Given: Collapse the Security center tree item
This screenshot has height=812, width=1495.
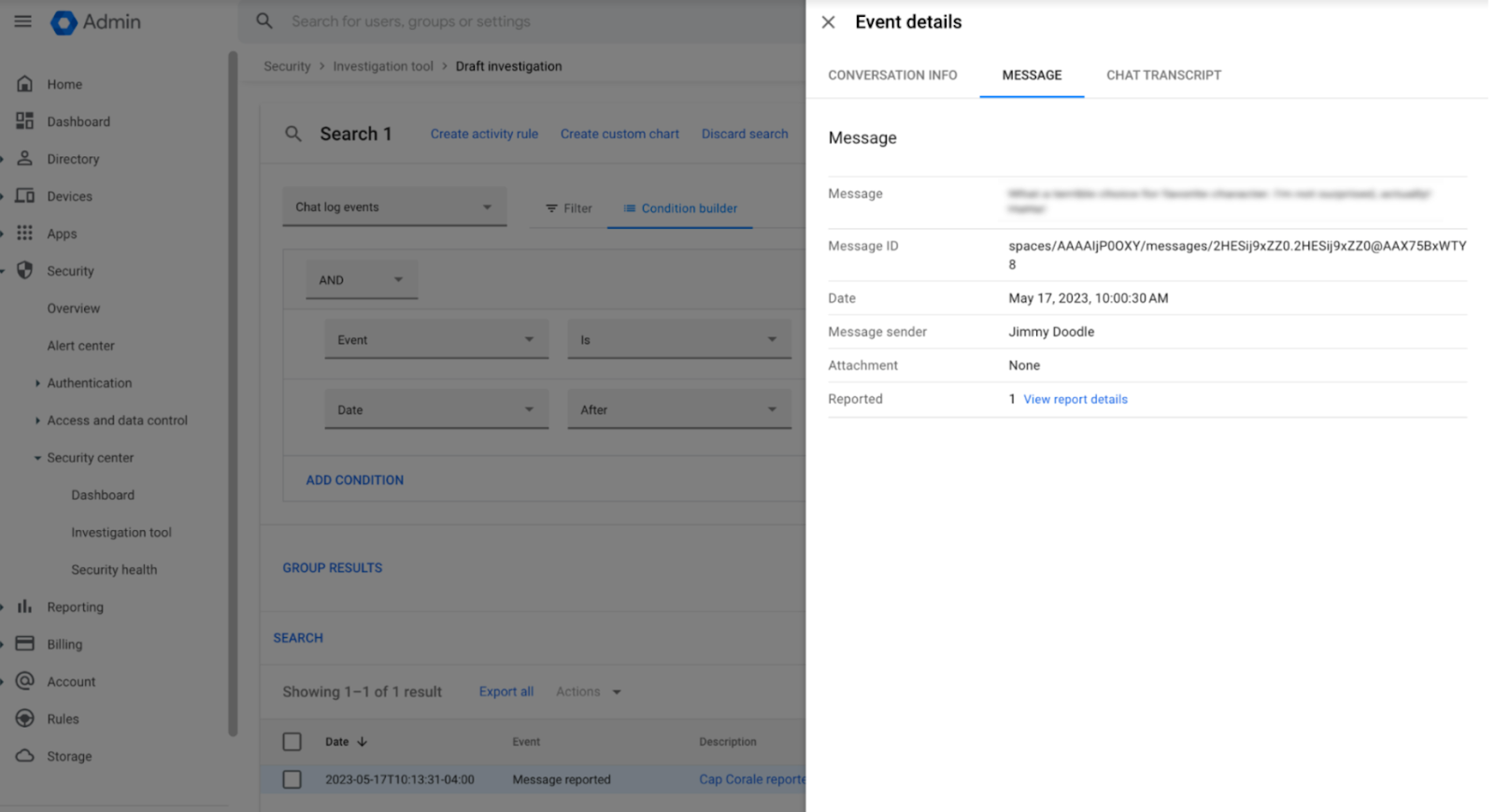Looking at the screenshot, I should tap(38, 458).
